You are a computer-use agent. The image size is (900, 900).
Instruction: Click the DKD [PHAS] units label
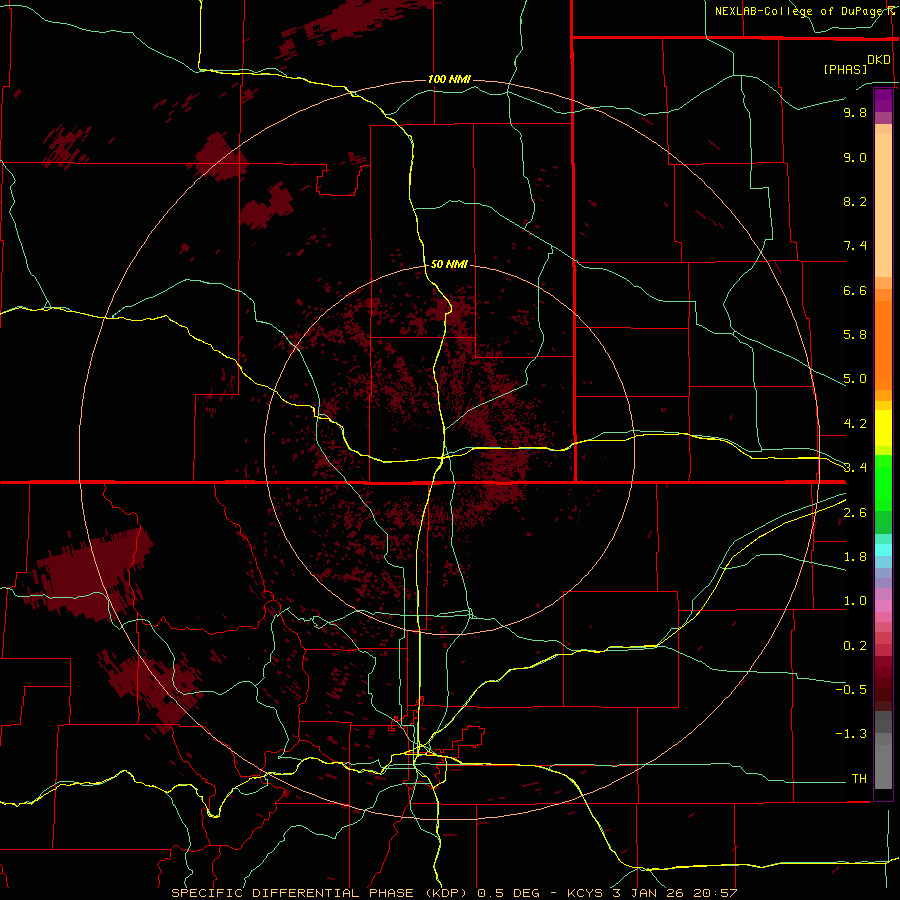pos(857,64)
